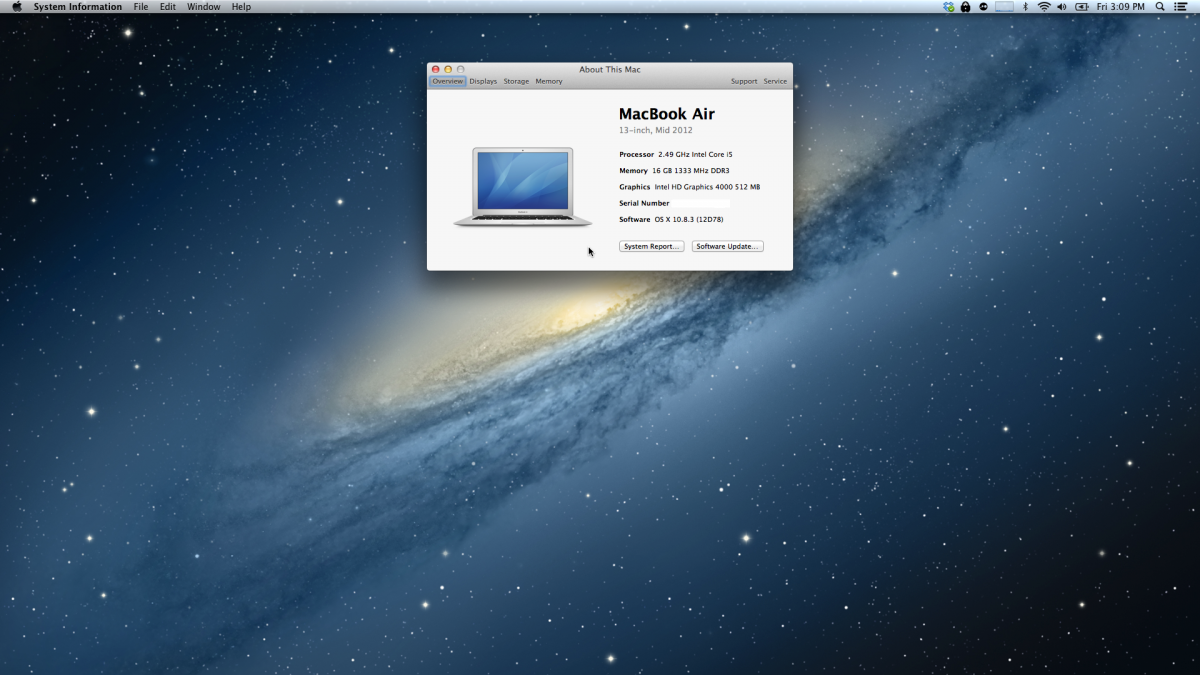Close the About This Mac window
This screenshot has height=675, width=1200.
(x=436, y=69)
